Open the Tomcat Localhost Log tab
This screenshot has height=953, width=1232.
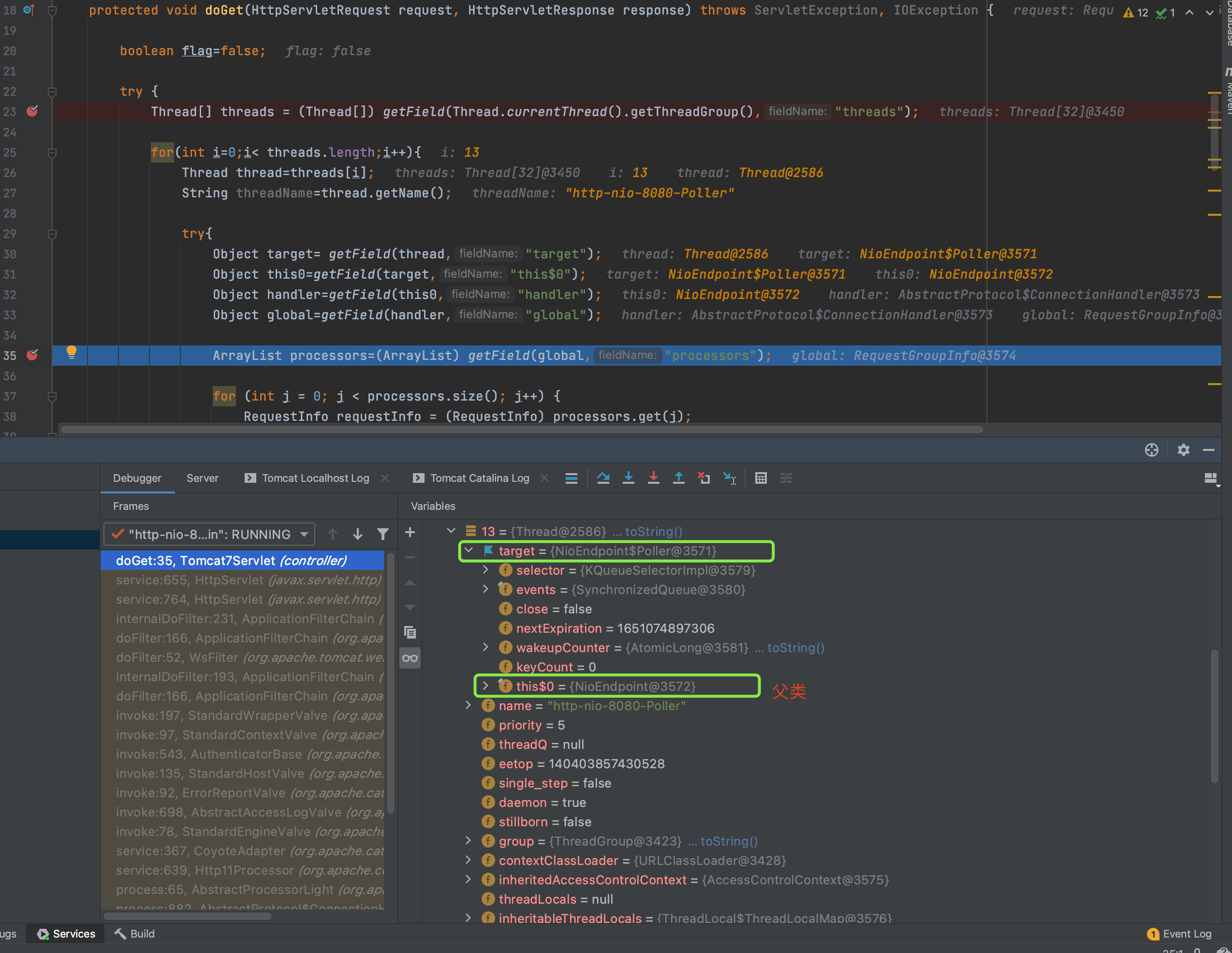pos(307,478)
